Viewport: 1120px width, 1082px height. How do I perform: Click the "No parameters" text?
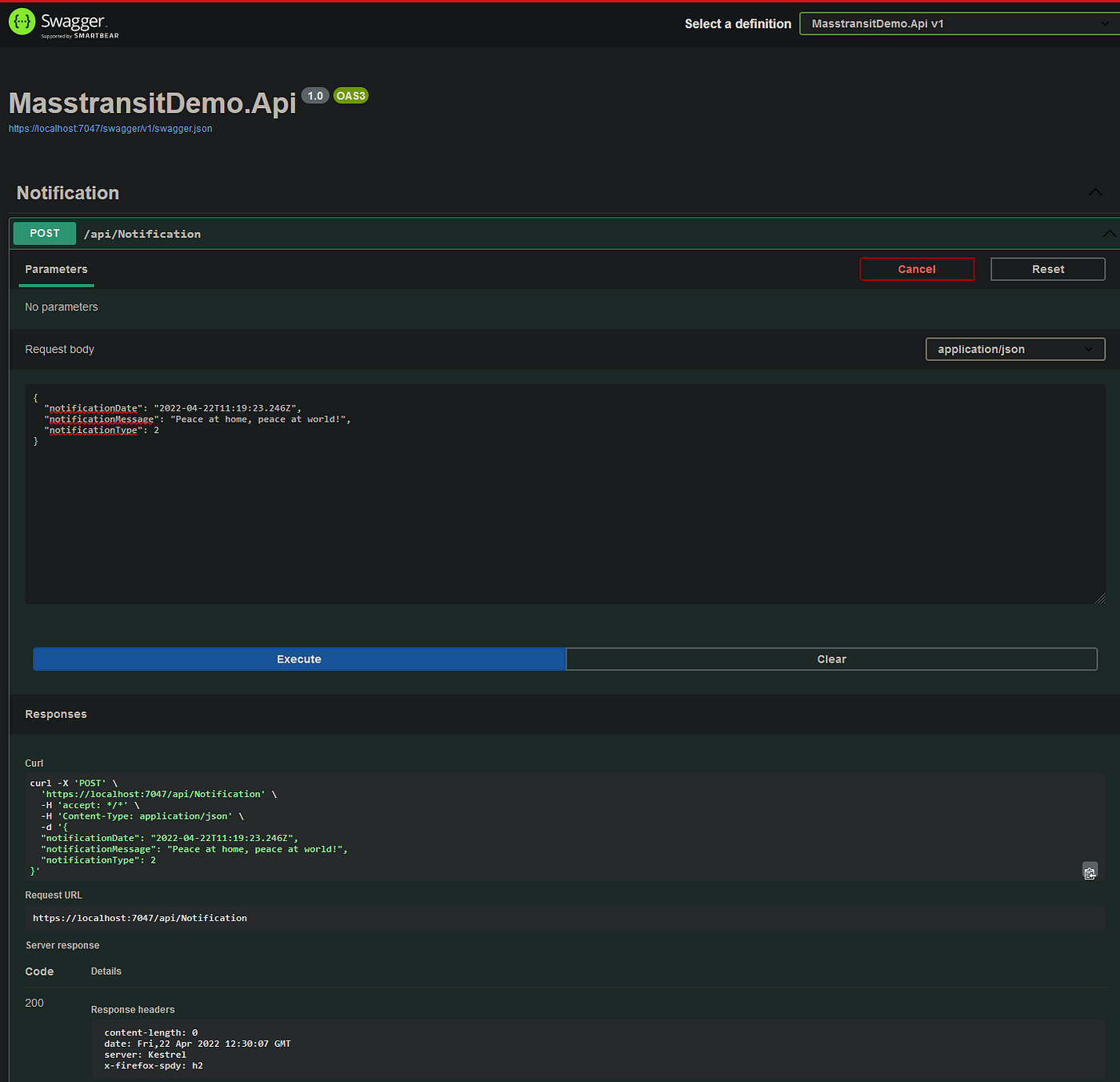point(62,307)
